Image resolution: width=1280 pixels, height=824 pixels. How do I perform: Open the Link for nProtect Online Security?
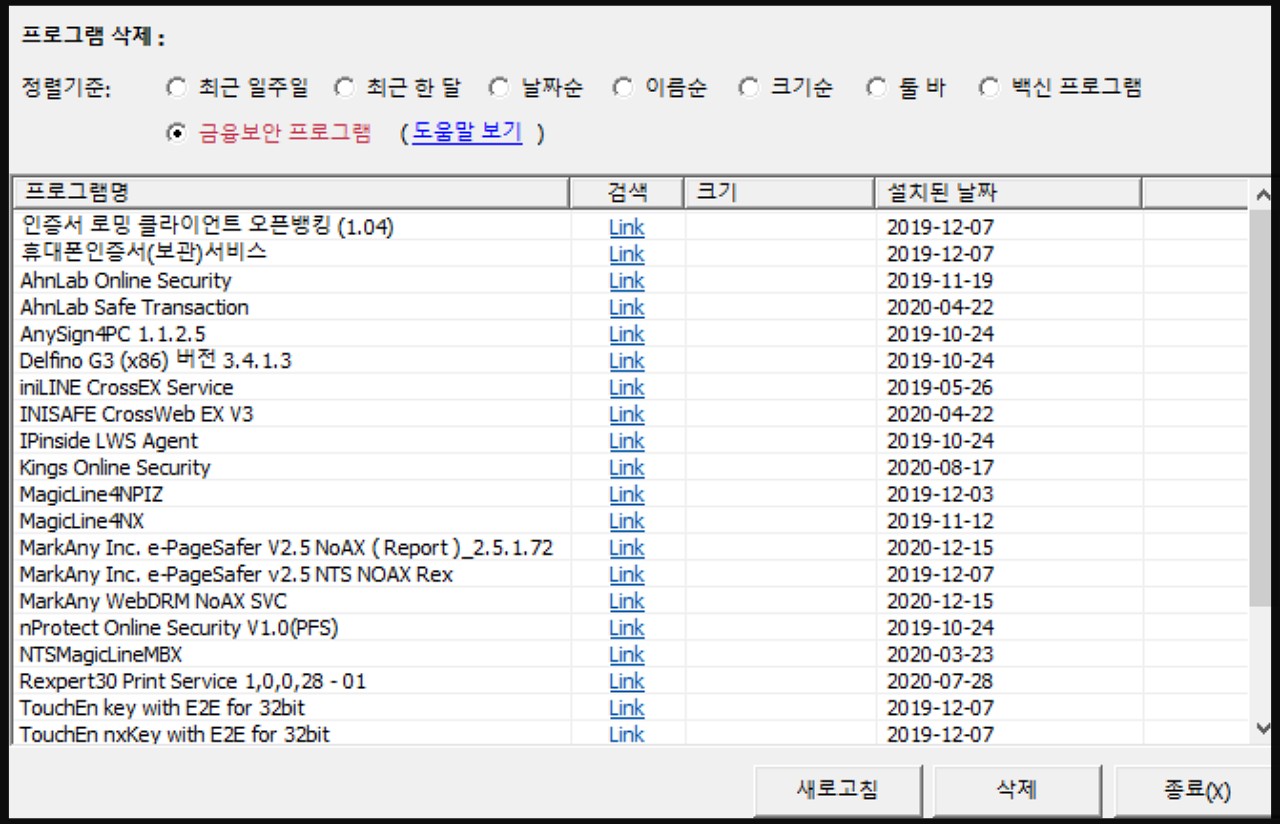[x=627, y=628]
